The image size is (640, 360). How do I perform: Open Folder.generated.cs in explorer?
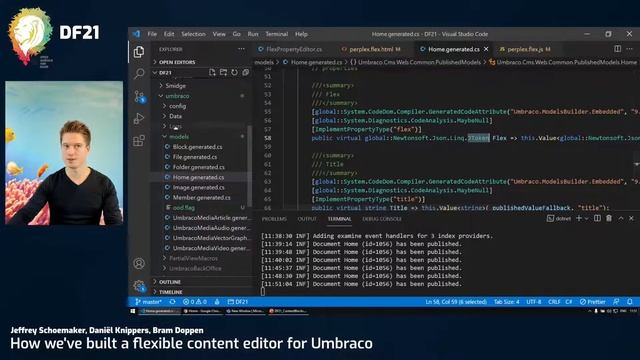pos(198,167)
